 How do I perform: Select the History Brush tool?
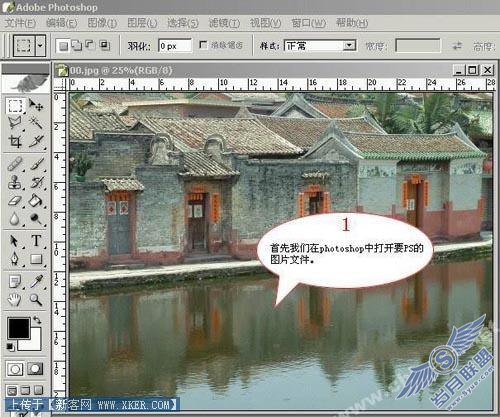[36, 182]
